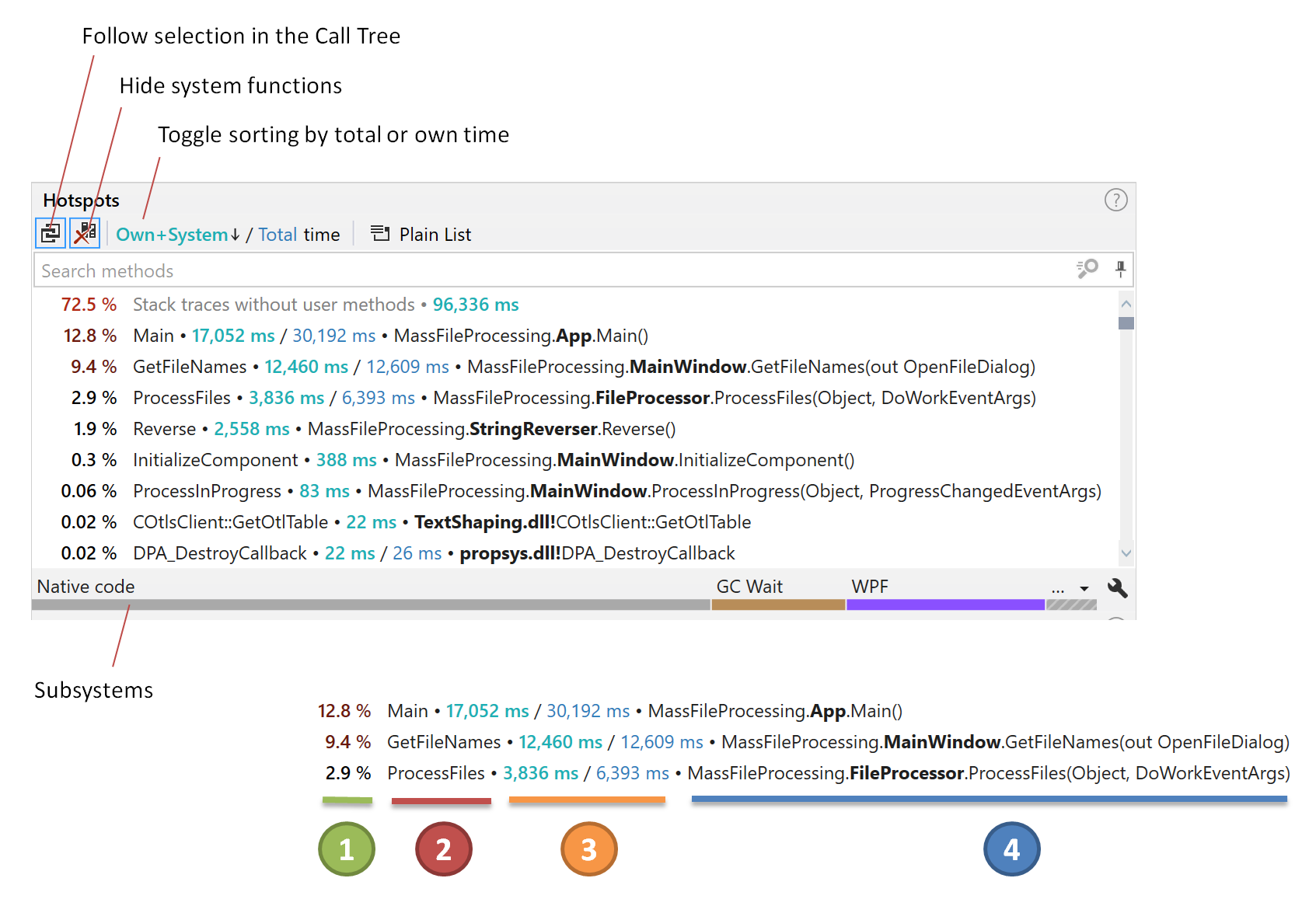Click the Own+System link in the toolbar
Screen dimensions: 1316x906
click(173, 234)
